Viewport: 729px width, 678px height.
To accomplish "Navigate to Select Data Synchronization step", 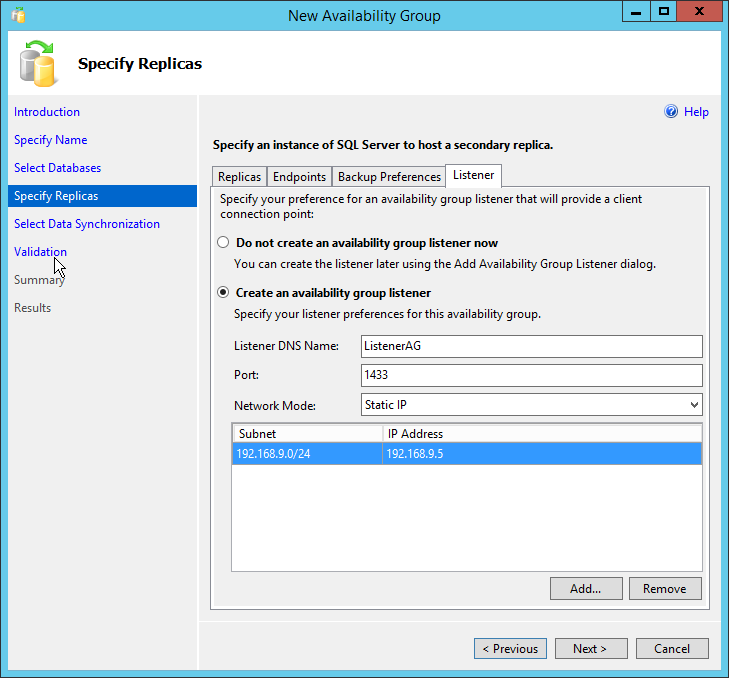I will point(87,224).
